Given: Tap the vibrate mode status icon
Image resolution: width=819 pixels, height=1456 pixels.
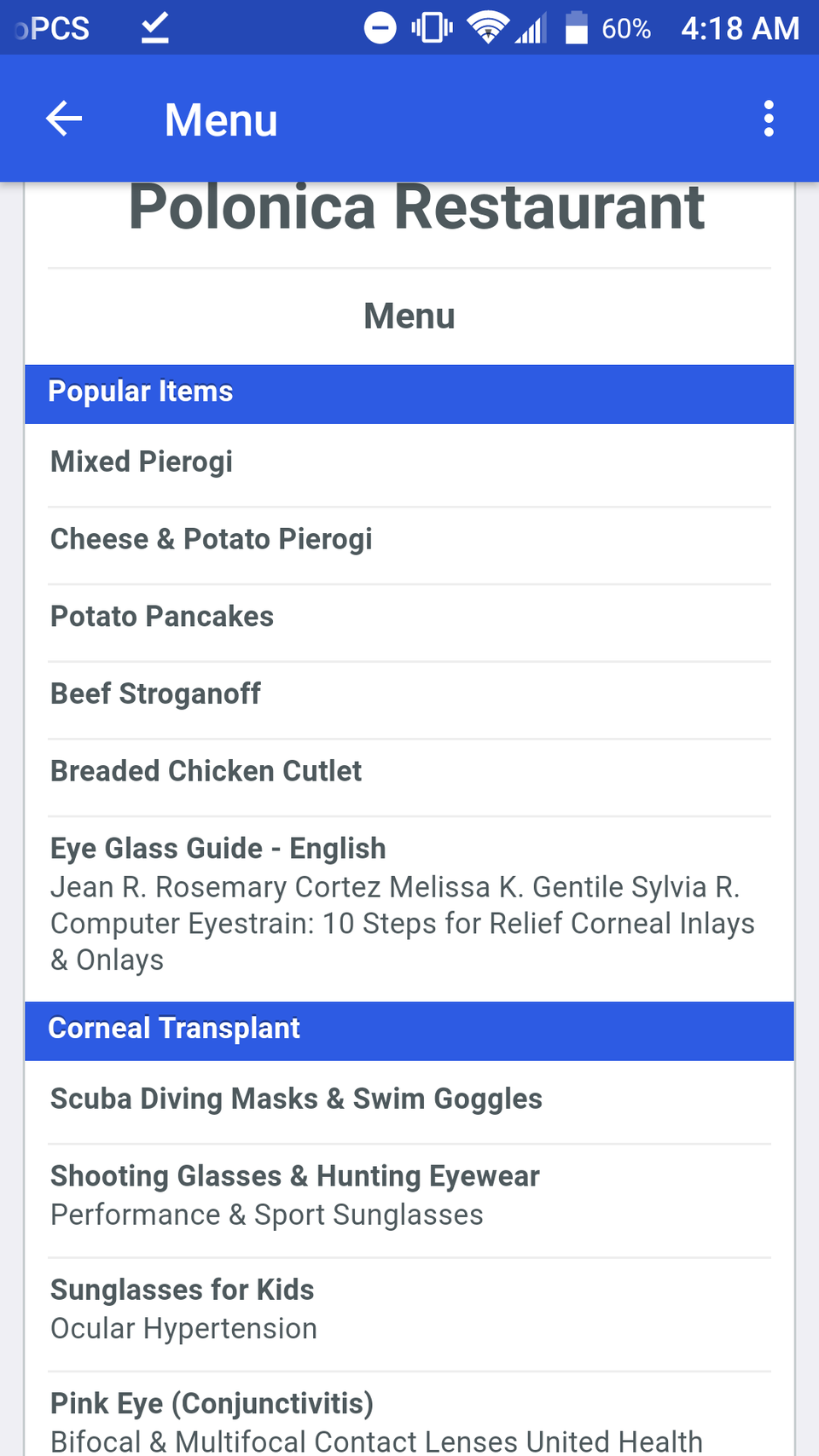Looking at the screenshot, I should 432,28.
